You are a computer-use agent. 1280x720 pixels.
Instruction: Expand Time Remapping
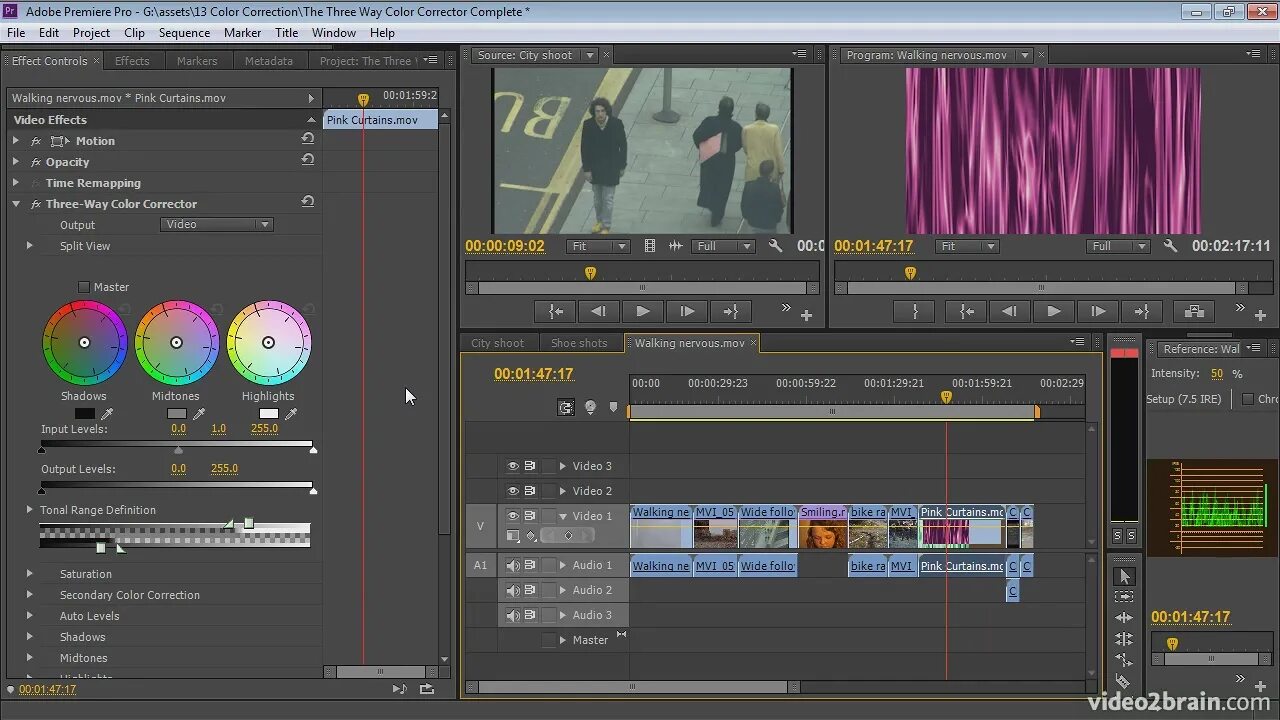(x=15, y=183)
